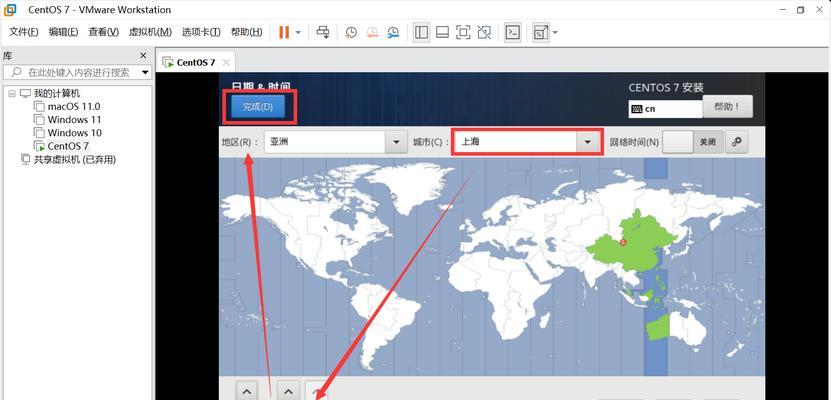Collapse the 我的计算机 tree node
This screenshot has height=400, width=831.
point(12,93)
